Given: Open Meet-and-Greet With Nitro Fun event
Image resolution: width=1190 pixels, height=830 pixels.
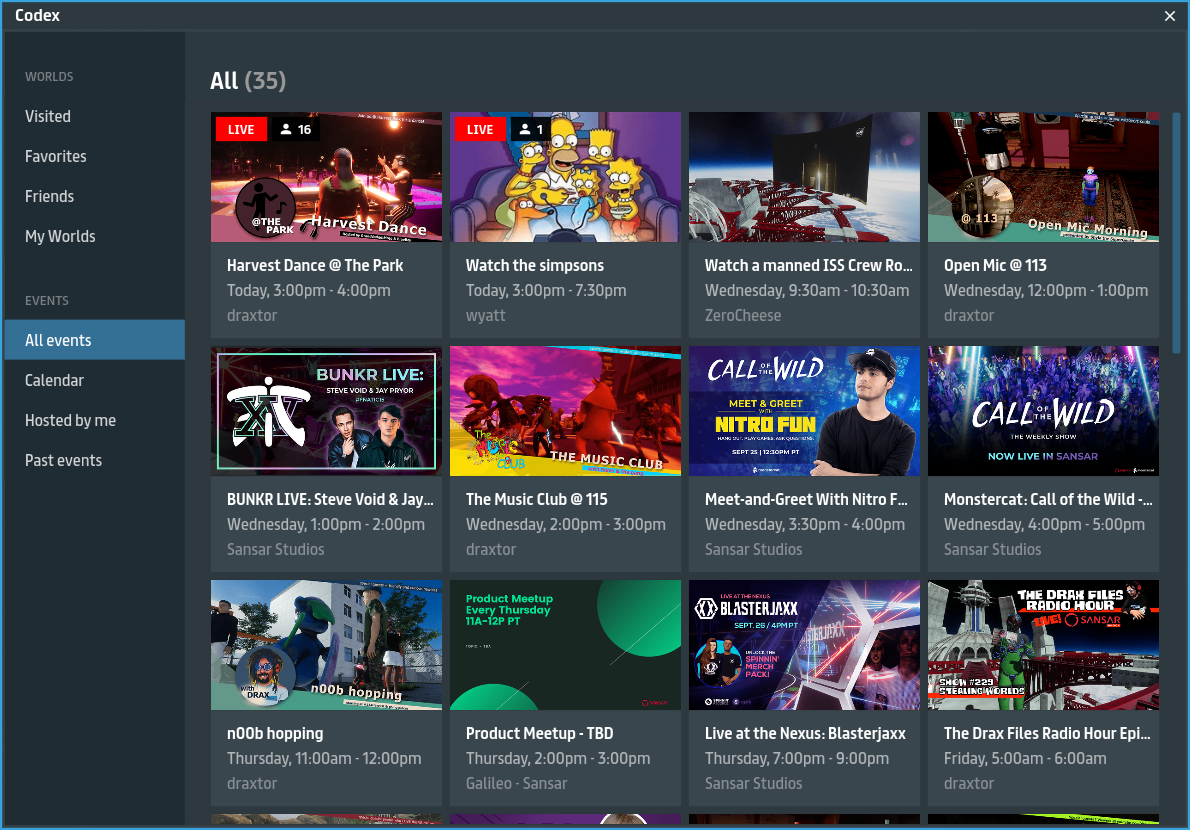Looking at the screenshot, I should (804, 410).
